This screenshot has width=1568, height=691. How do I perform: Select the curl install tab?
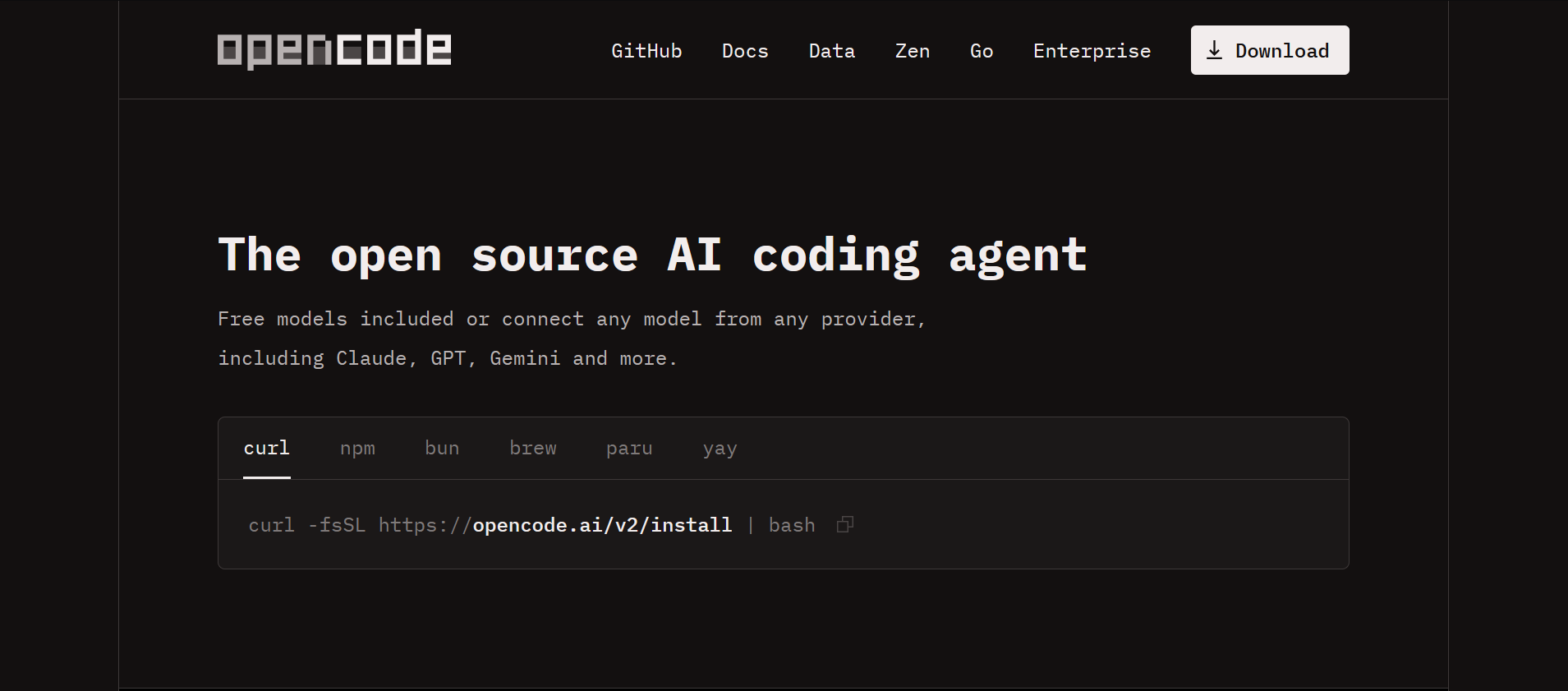(x=267, y=449)
